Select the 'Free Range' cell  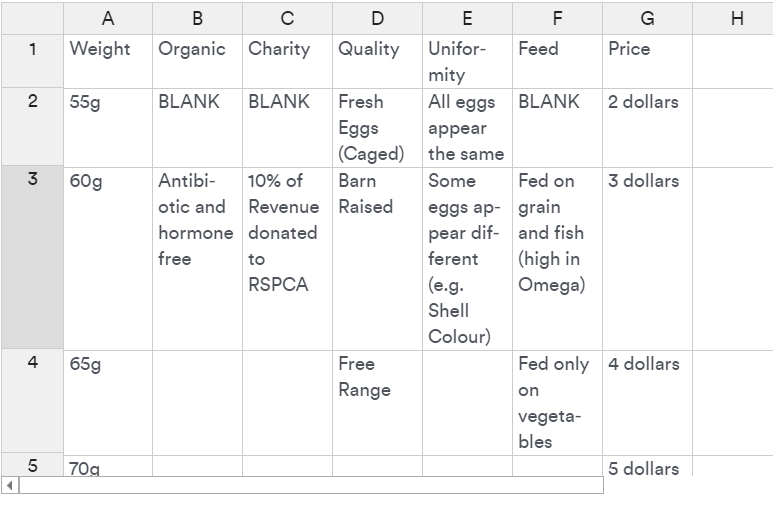pyautogui.click(x=377, y=402)
